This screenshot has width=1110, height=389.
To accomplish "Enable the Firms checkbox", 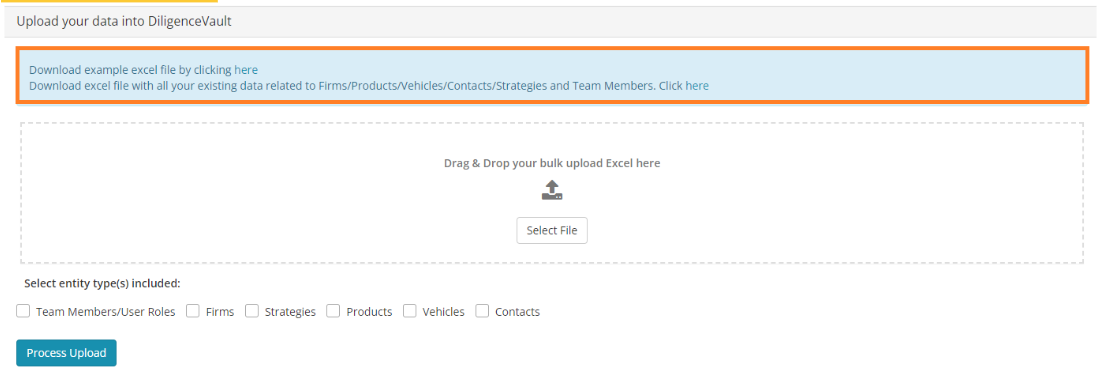I will [193, 311].
